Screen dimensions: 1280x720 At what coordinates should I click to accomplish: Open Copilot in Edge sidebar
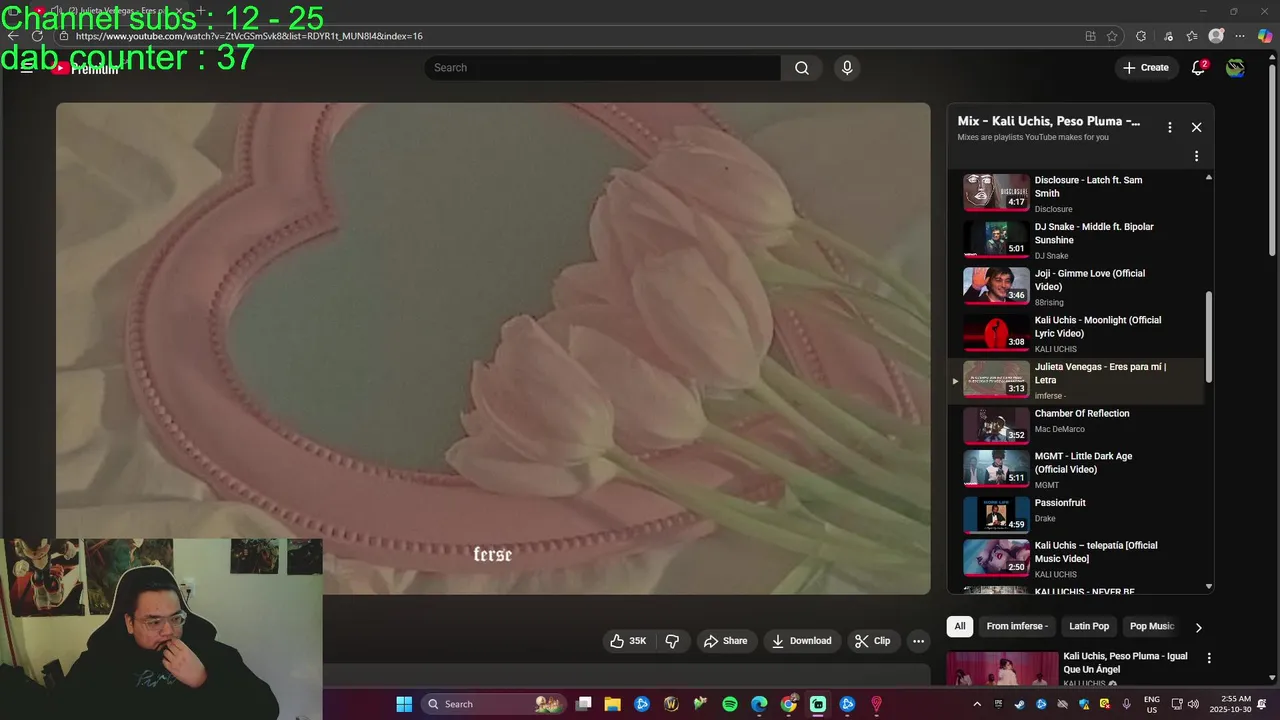[1265, 36]
